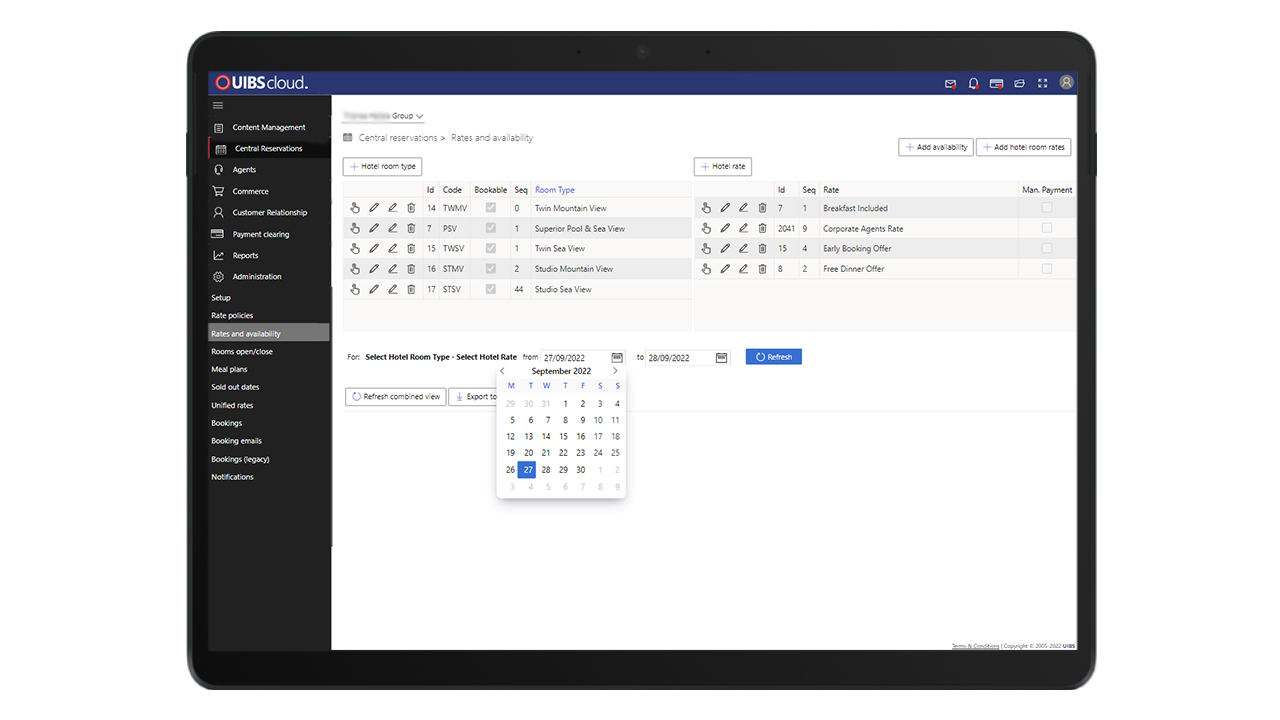Open Content Management menu

[269, 127]
